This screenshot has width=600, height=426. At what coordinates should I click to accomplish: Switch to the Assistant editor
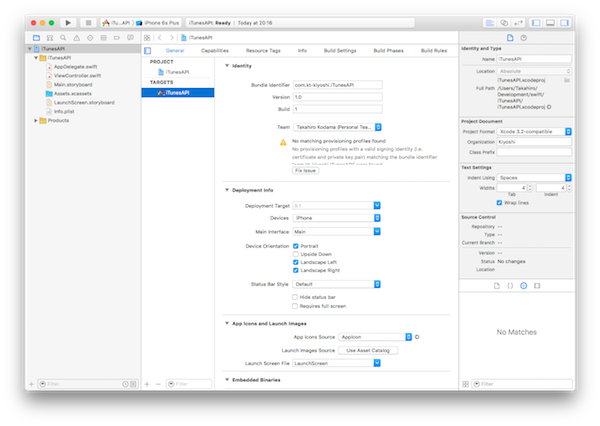[504, 23]
